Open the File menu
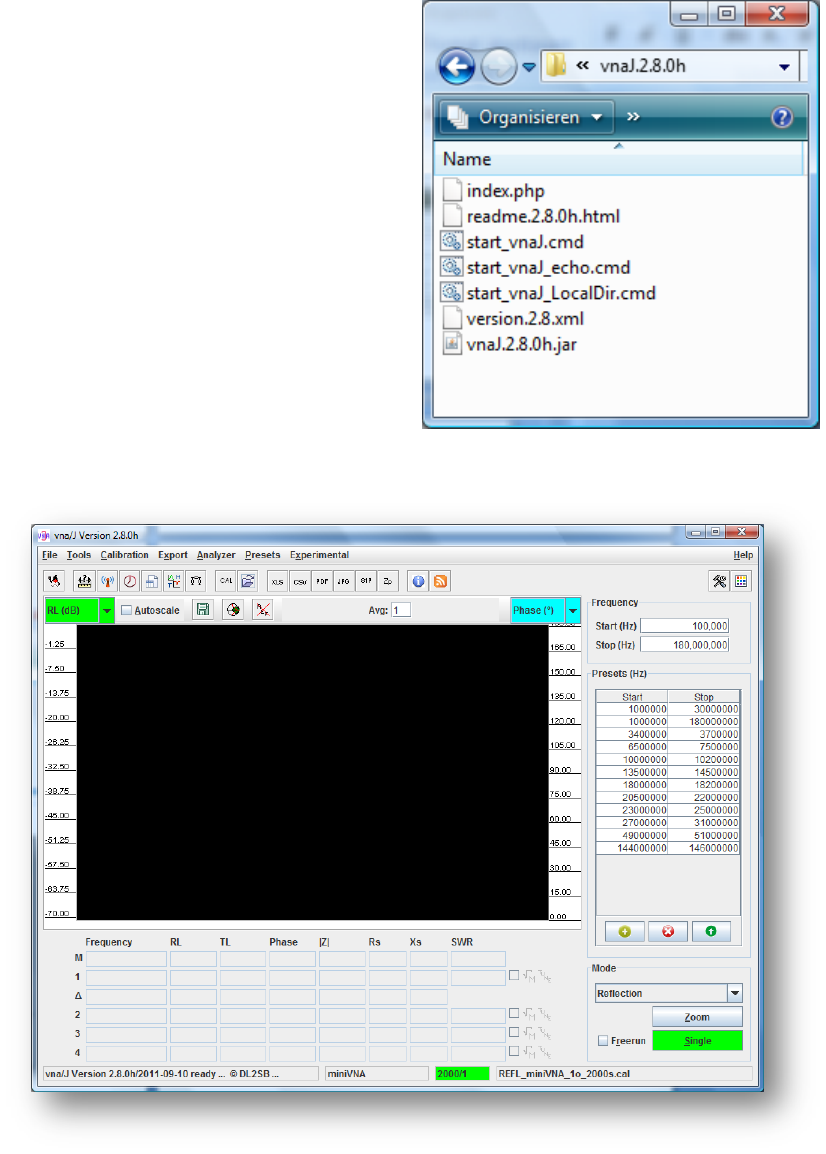 click(49, 555)
